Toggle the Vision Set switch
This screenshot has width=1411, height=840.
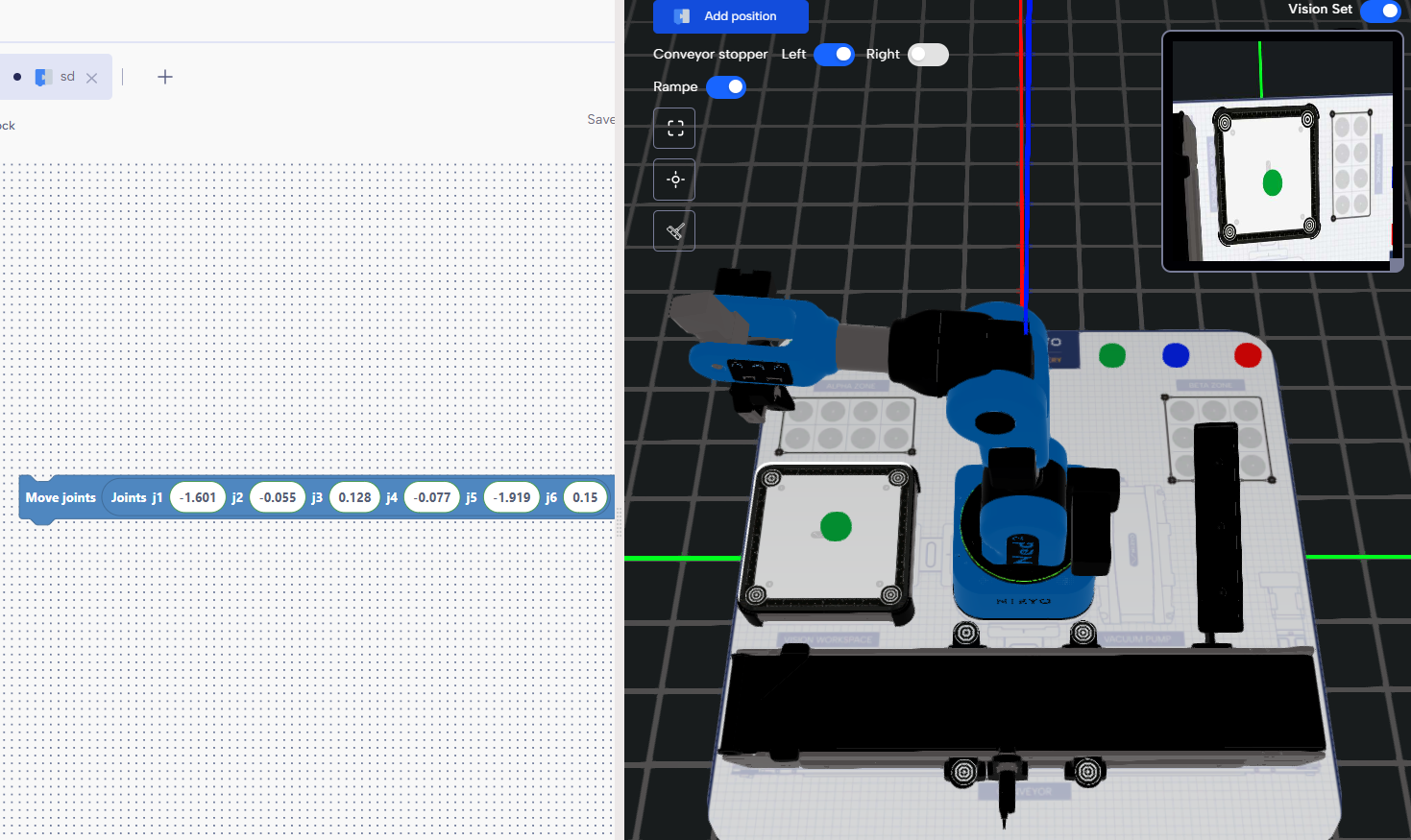pyautogui.click(x=1381, y=11)
